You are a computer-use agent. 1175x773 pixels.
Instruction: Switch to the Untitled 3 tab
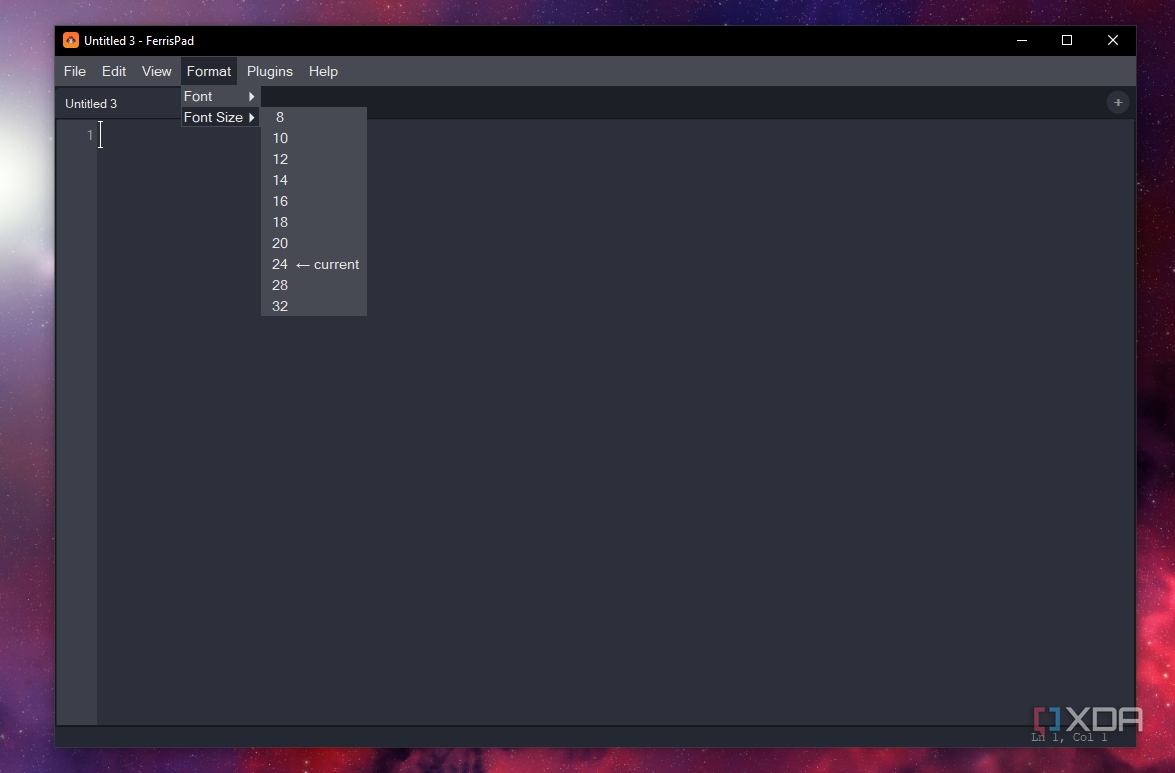(x=91, y=103)
